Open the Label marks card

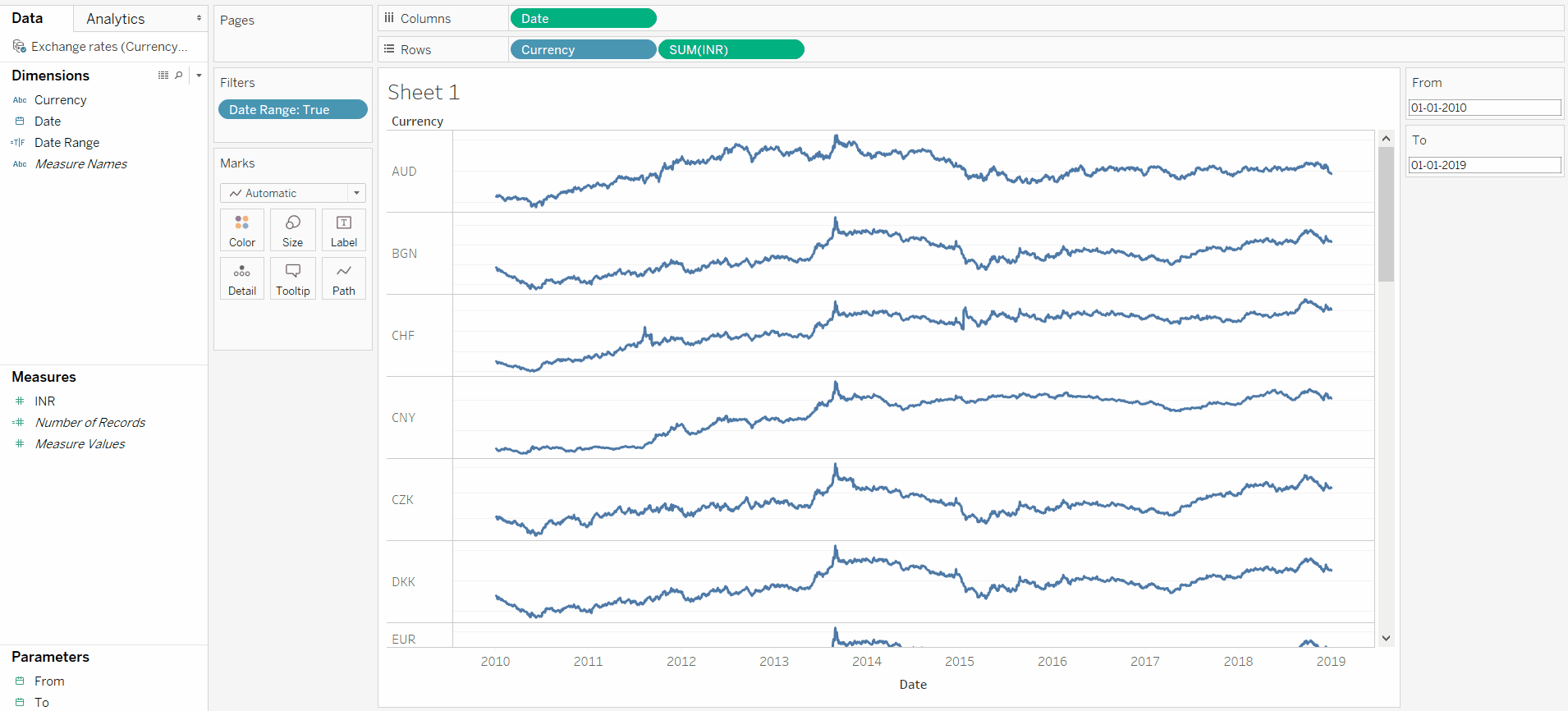tap(344, 230)
